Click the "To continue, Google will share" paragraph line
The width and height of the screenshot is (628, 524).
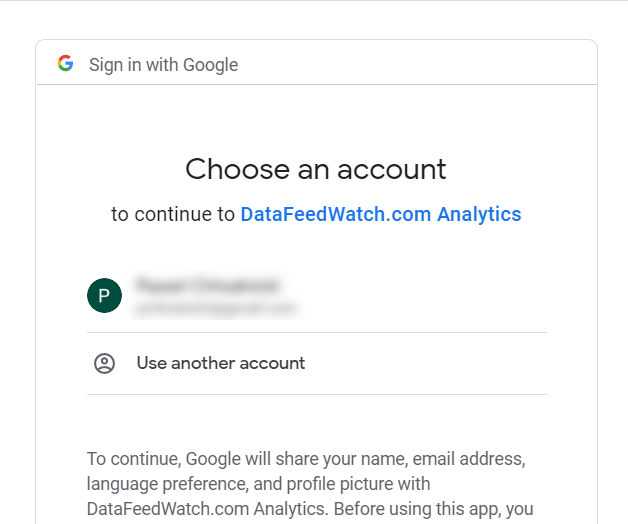(x=306, y=459)
